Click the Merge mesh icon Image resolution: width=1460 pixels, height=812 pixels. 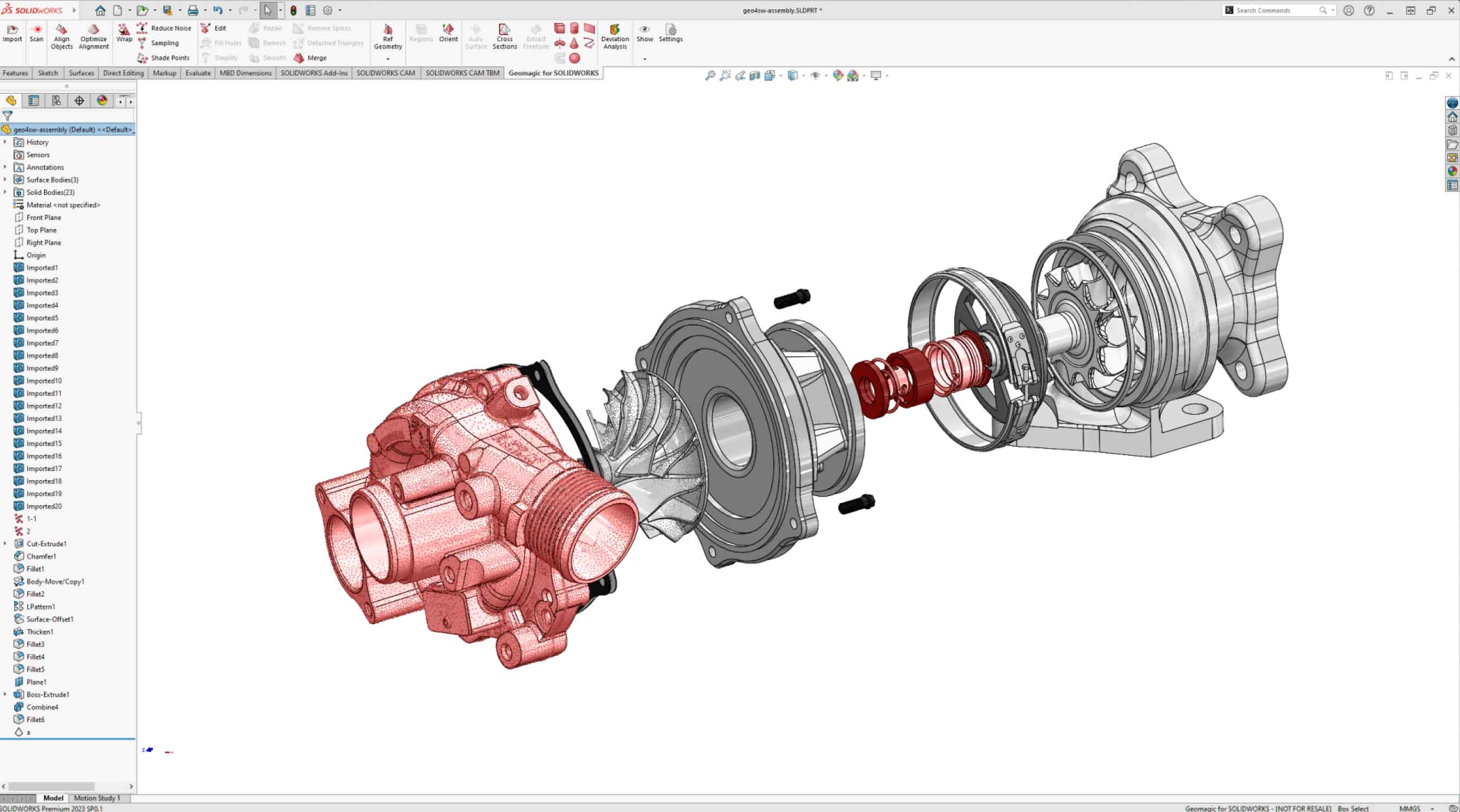(x=299, y=58)
